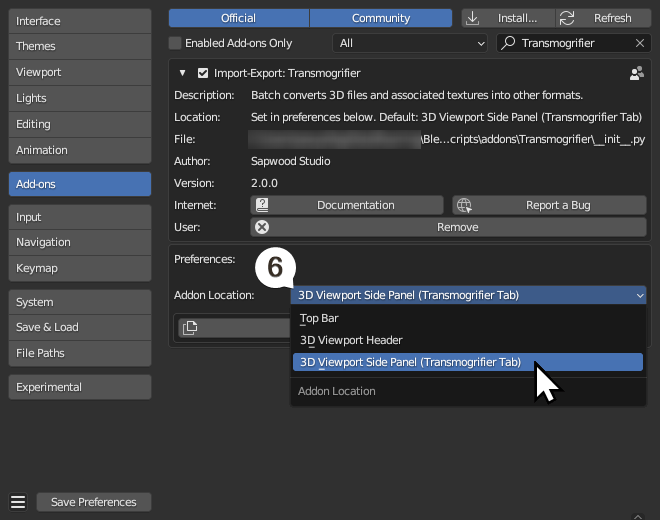
Task: Click the copy icon button under Addon Location
Action: click(188, 327)
